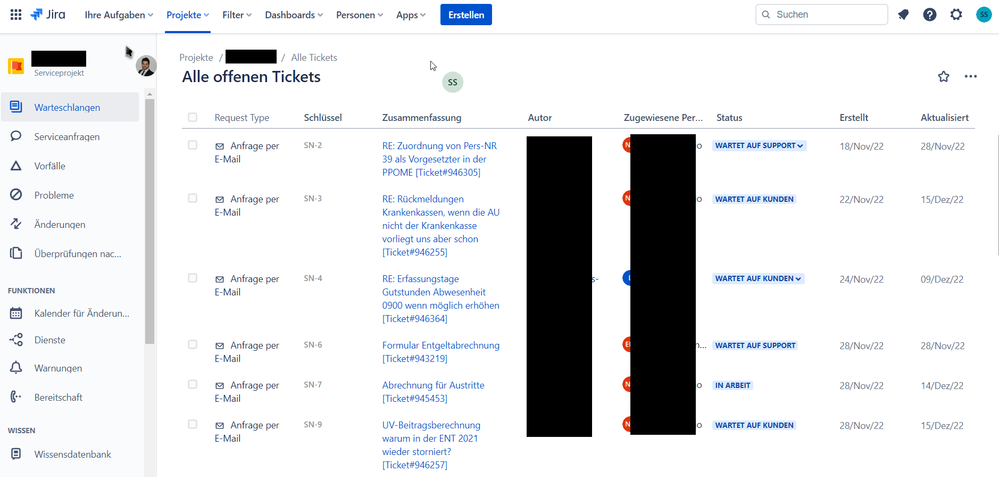This screenshot has height=477, width=999.
Task: Click the Serviceanfragen speech bubble icon
Action: pos(16,136)
